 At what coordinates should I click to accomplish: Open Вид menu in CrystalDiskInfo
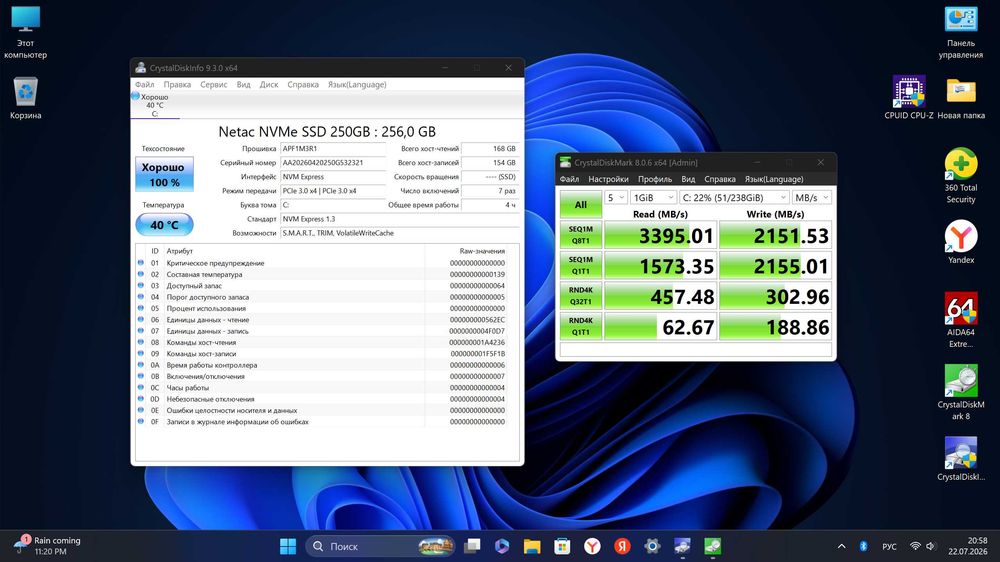pyautogui.click(x=243, y=84)
